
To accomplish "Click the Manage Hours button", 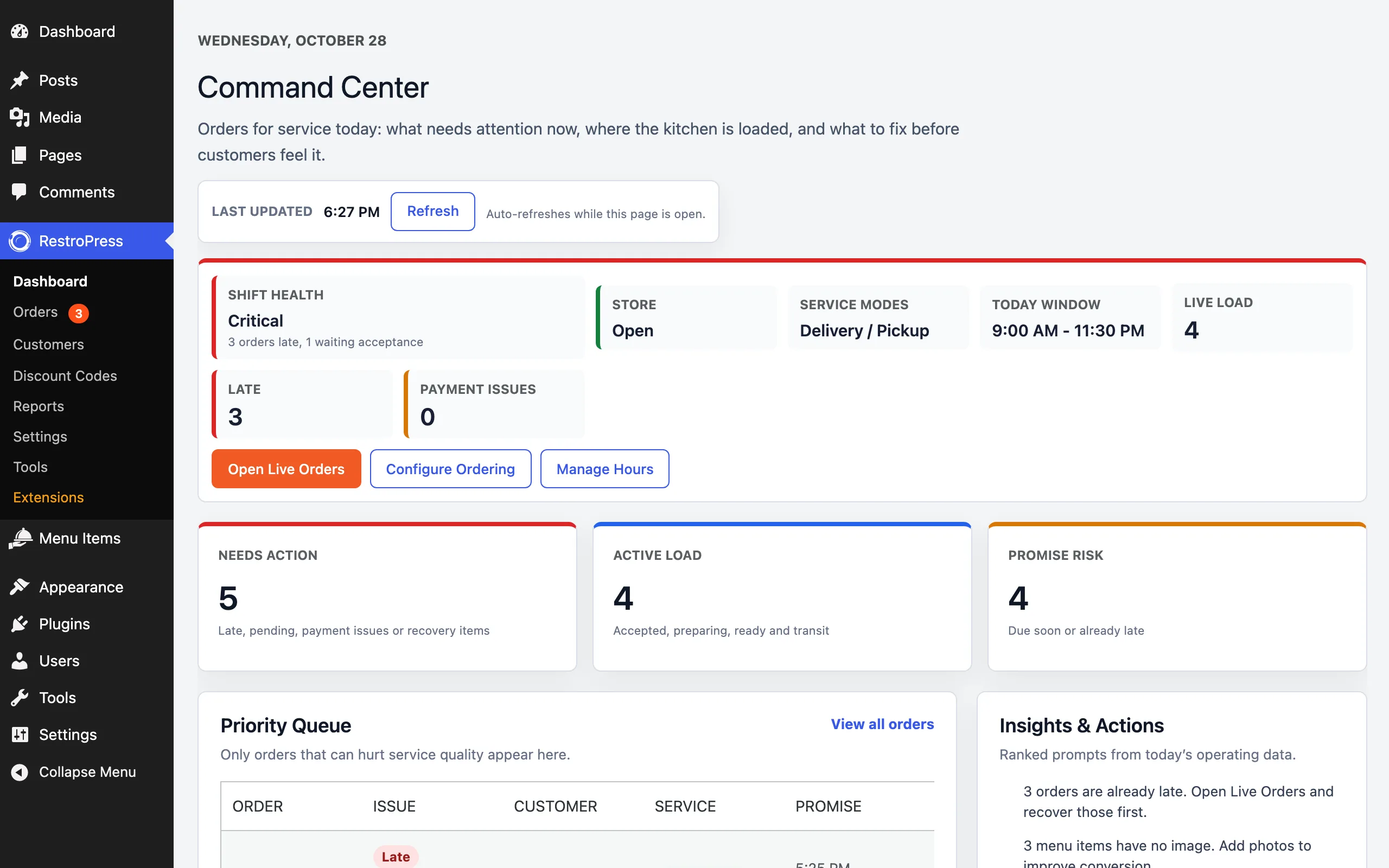I will click(605, 469).
